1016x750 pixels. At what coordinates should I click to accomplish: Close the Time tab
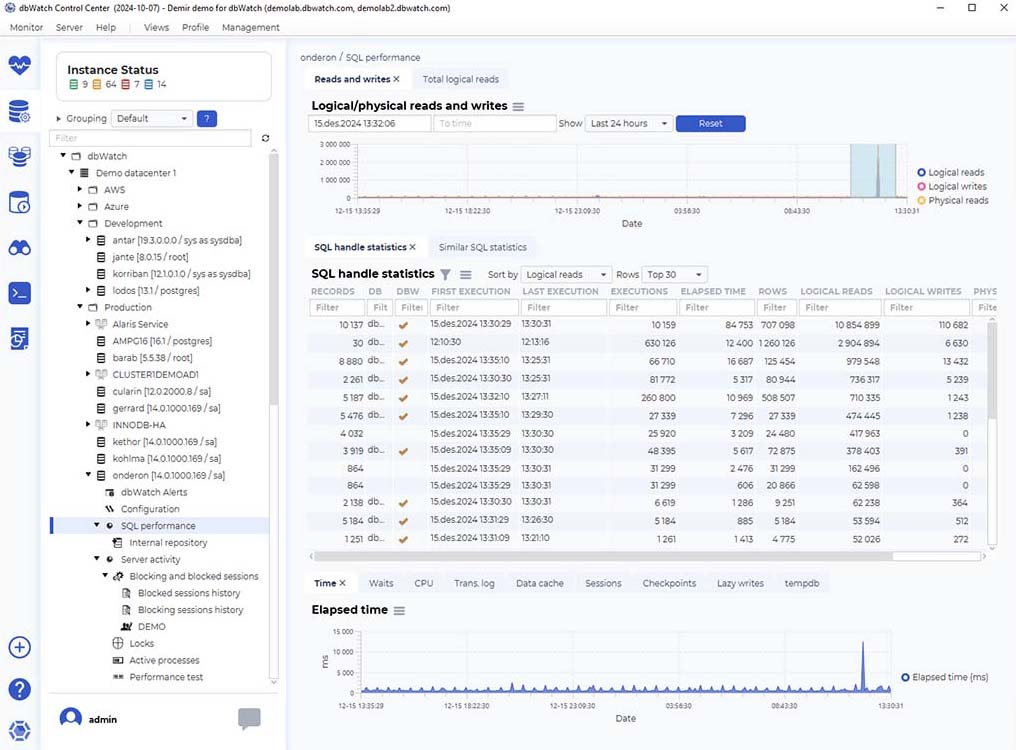point(343,583)
